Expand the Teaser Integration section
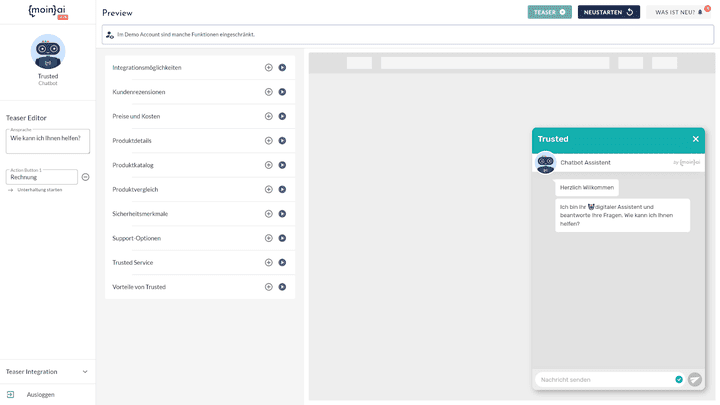This screenshot has height=405, width=720. (x=48, y=371)
